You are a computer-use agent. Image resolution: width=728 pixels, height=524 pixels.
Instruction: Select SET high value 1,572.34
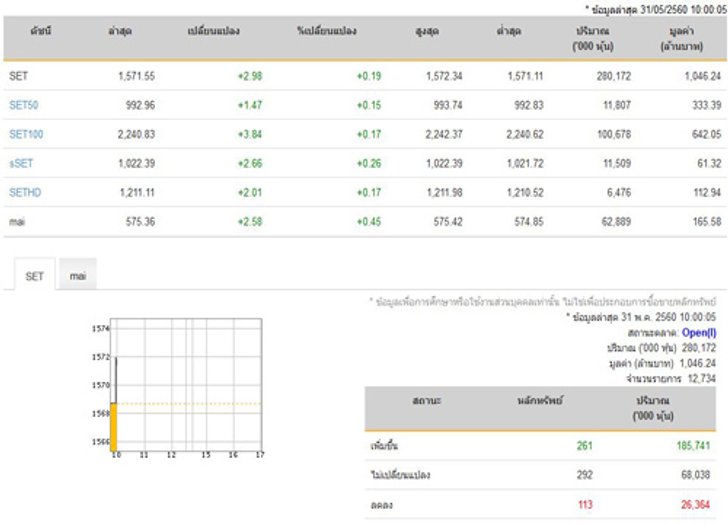pos(444,76)
